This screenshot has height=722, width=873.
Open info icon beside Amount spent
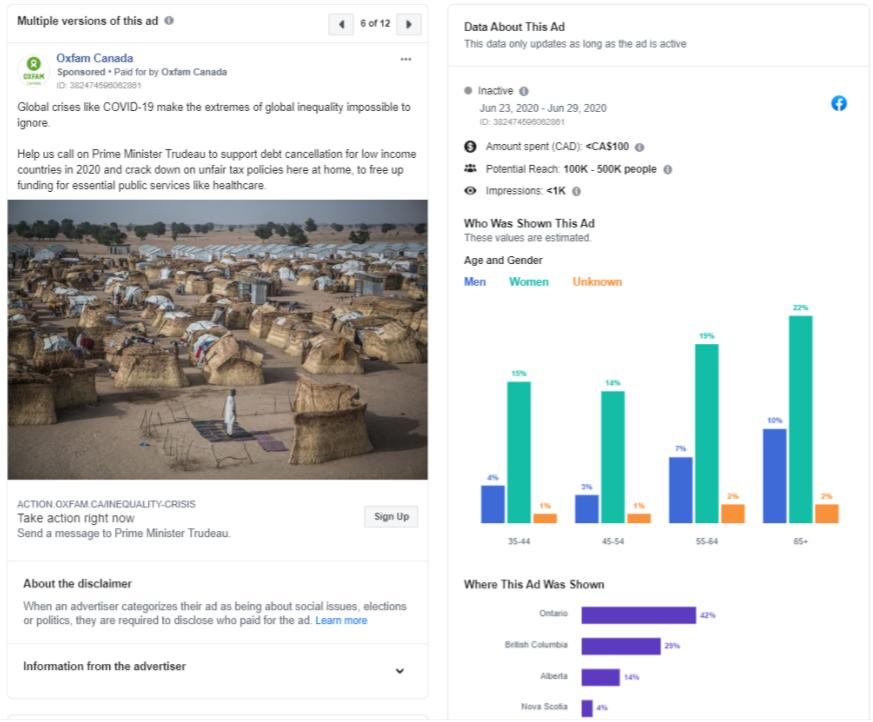point(639,147)
